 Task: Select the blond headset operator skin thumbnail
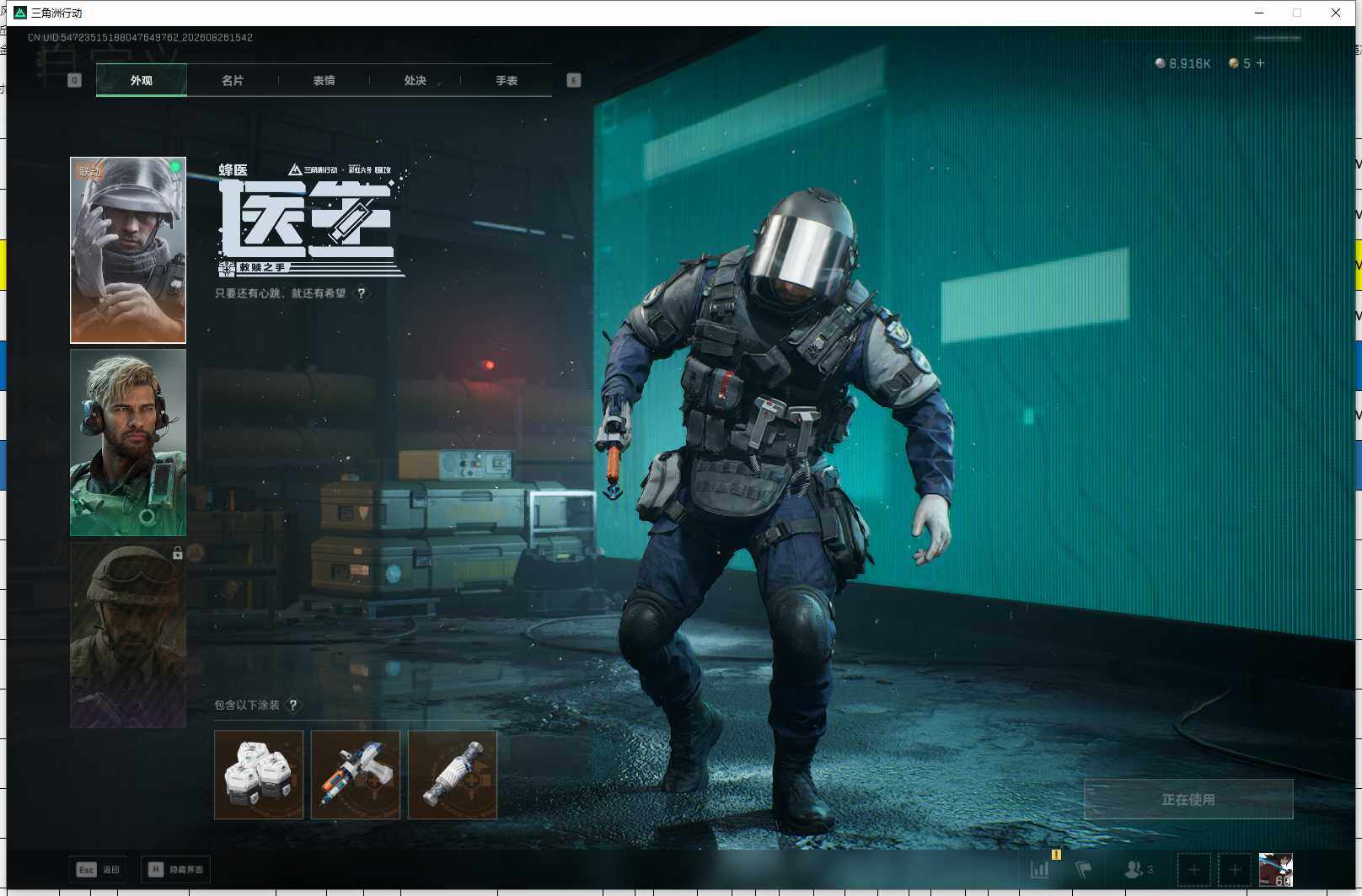pyautogui.click(x=128, y=443)
